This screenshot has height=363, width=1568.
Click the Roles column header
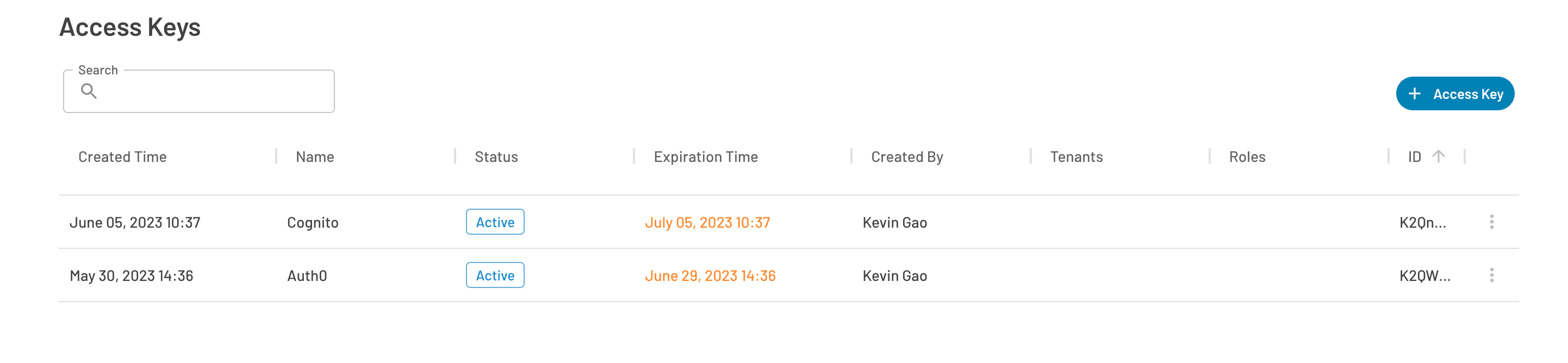tap(1247, 157)
